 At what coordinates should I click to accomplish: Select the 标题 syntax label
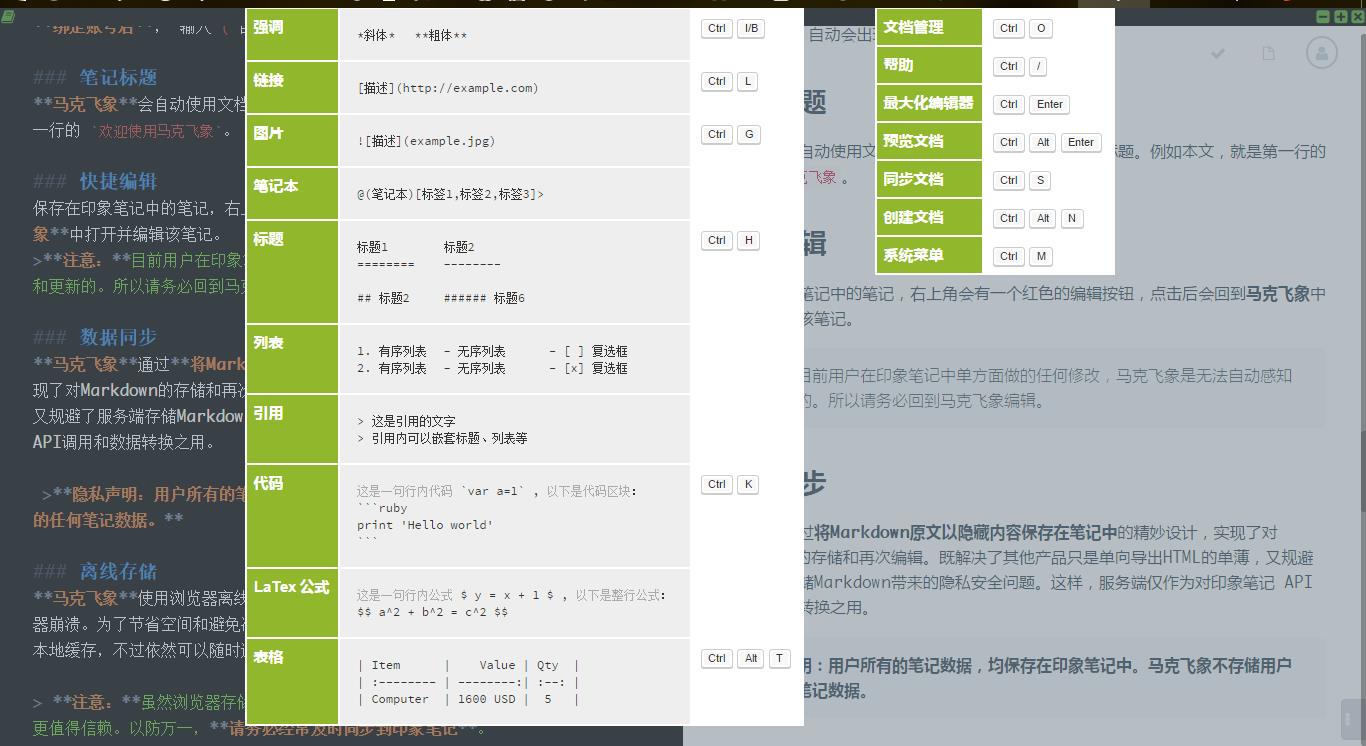pyautogui.click(x=268, y=240)
